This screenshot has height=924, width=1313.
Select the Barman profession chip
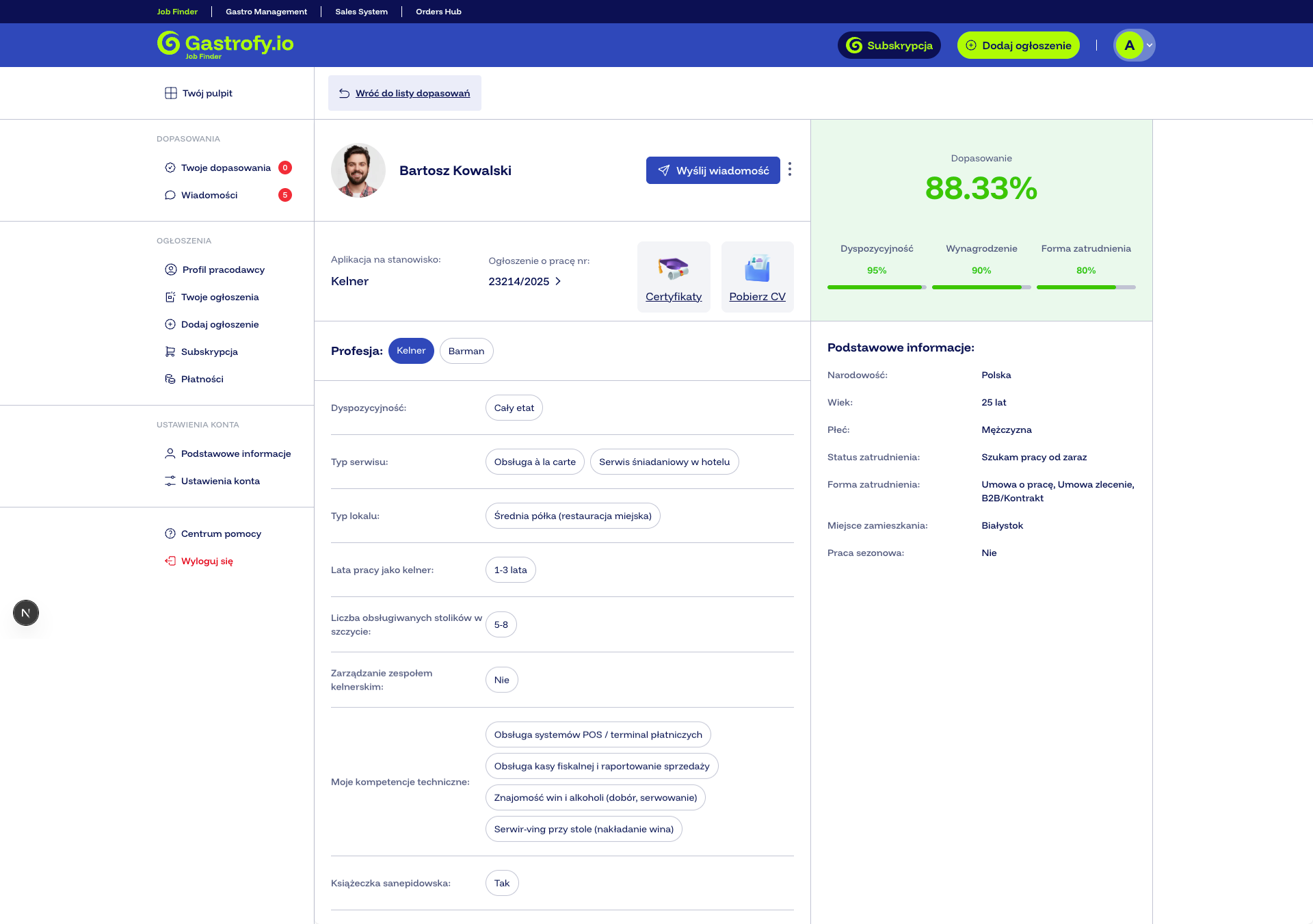tap(466, 351)
